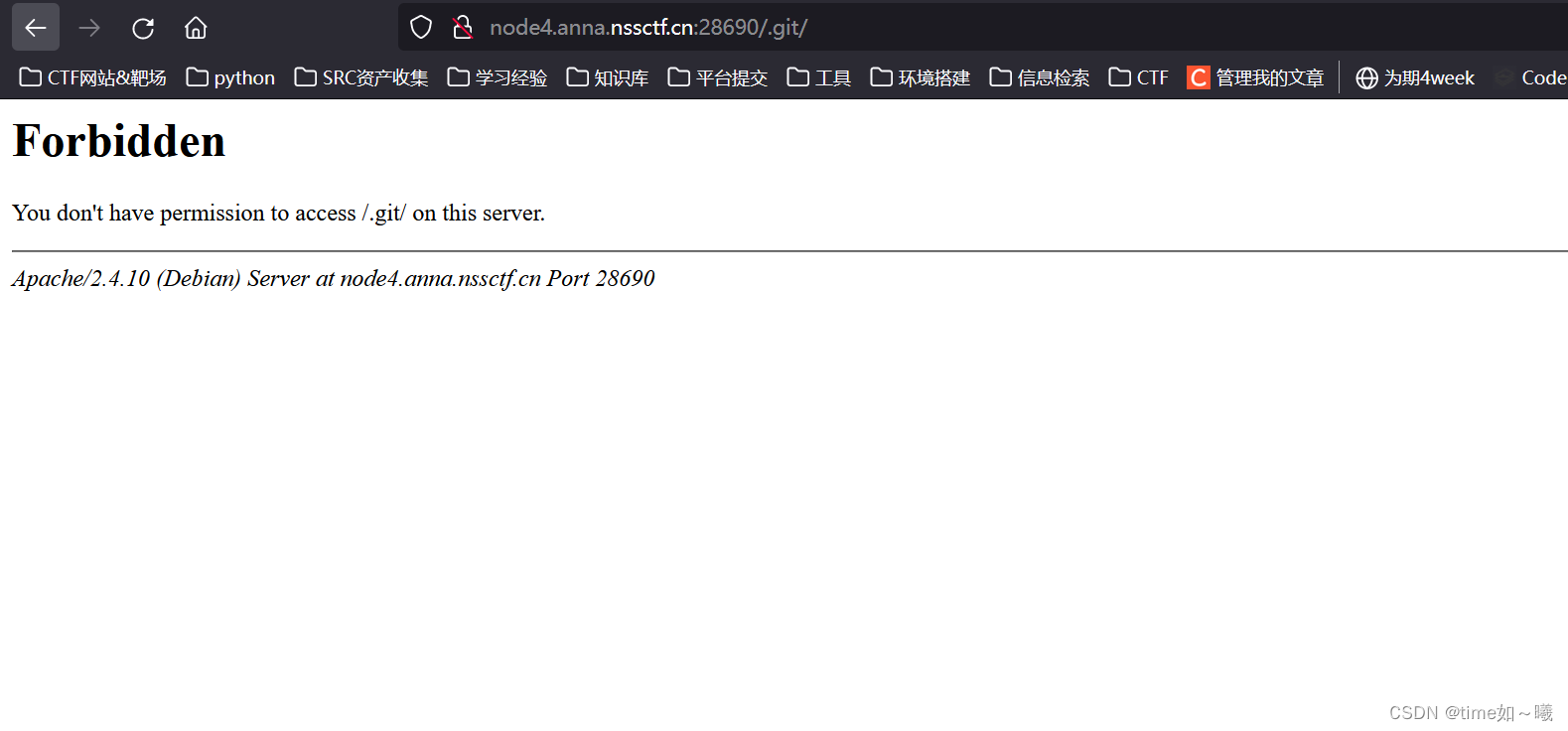Open the 为期4week bookmark
The height and width of the screenshot is (731, 1568).
pyautogui.click(x=1415, y=77)
